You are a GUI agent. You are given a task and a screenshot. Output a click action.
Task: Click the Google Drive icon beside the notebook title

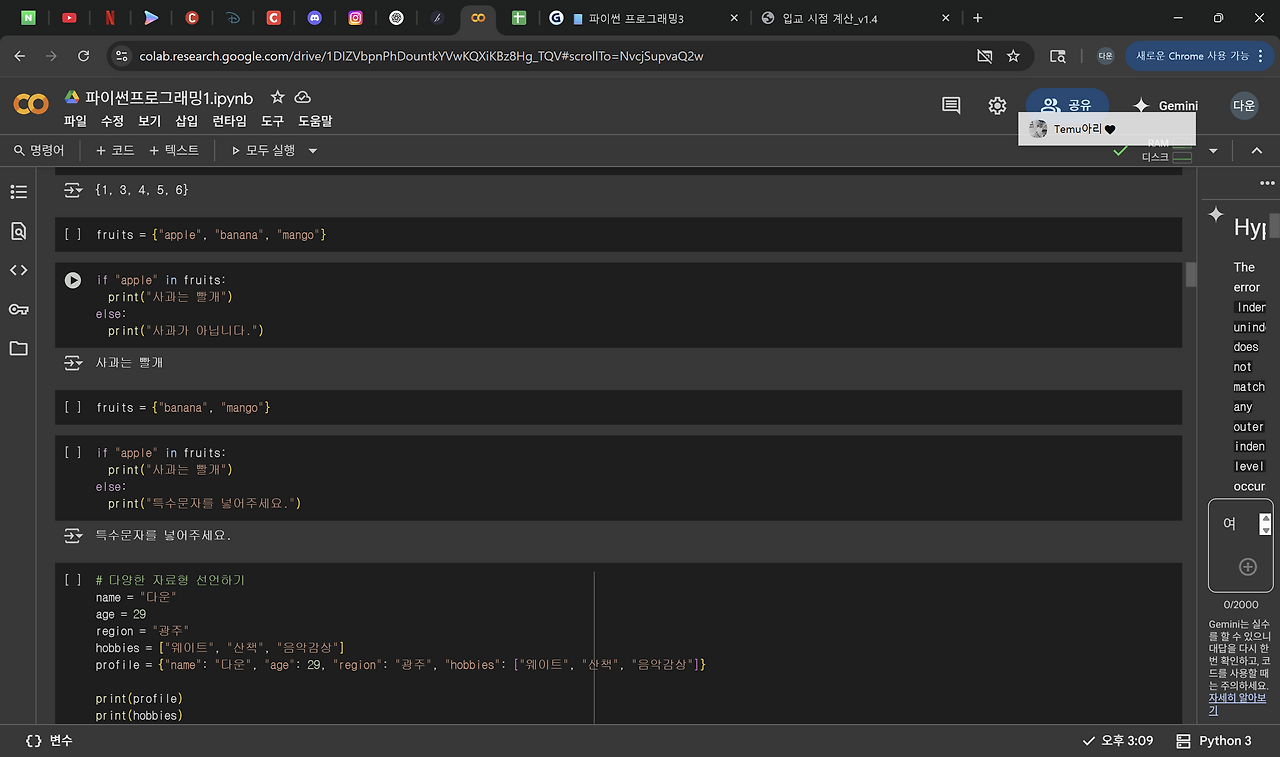[x=72, y=97]
